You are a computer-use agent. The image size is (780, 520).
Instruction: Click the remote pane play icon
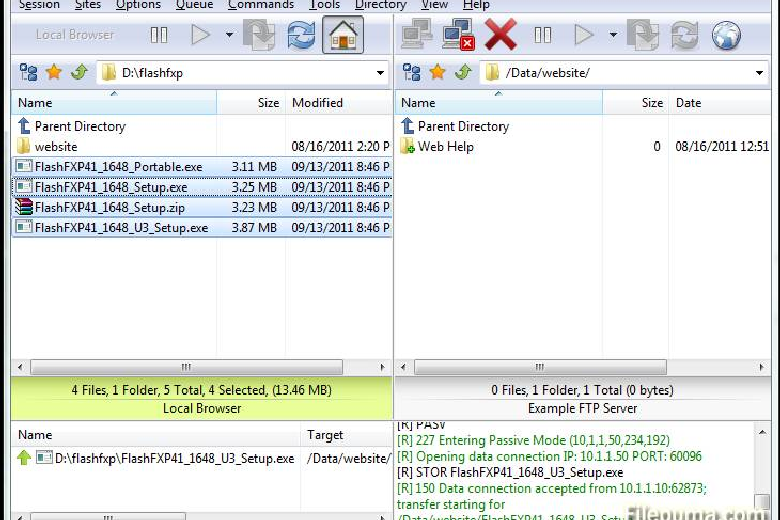584,35
